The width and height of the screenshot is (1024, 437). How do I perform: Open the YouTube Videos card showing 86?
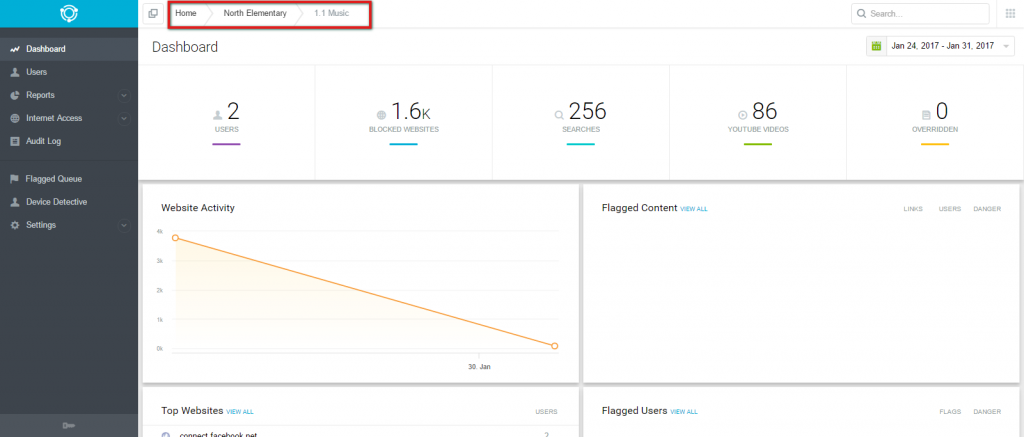758,122
